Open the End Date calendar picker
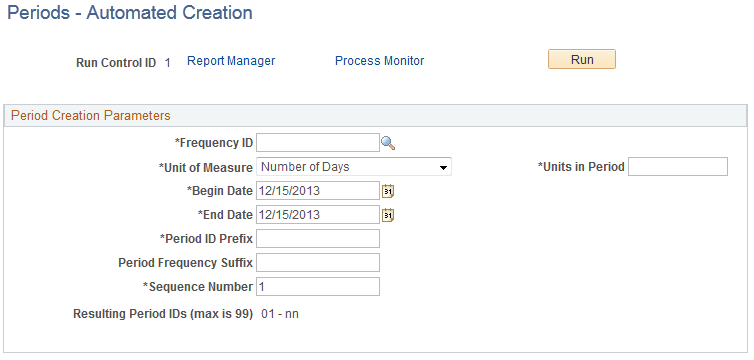The image size is (754, 360). [x=388, y=215]
